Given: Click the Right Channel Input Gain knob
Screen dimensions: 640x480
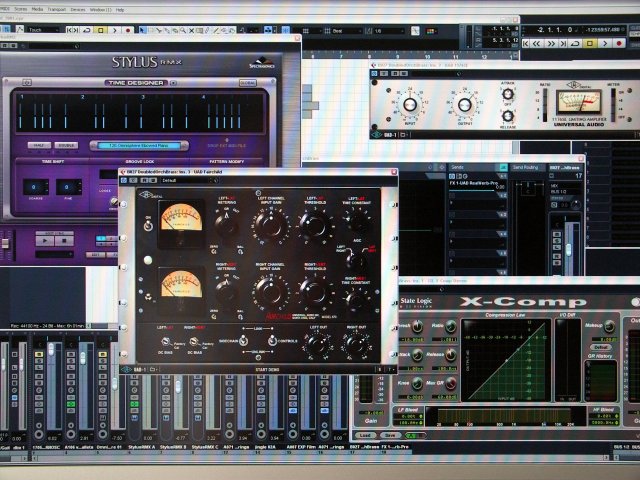Looking at the screenshot, I should (269, 292).
